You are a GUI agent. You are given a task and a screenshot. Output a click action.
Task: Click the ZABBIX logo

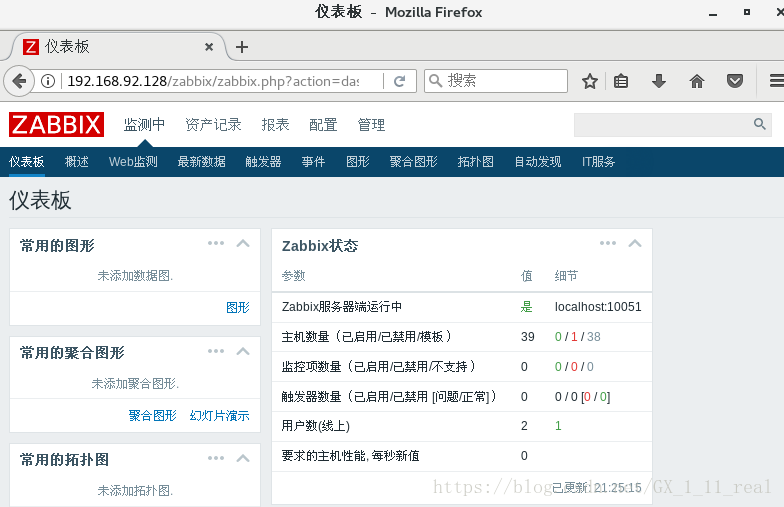[56, 124]
